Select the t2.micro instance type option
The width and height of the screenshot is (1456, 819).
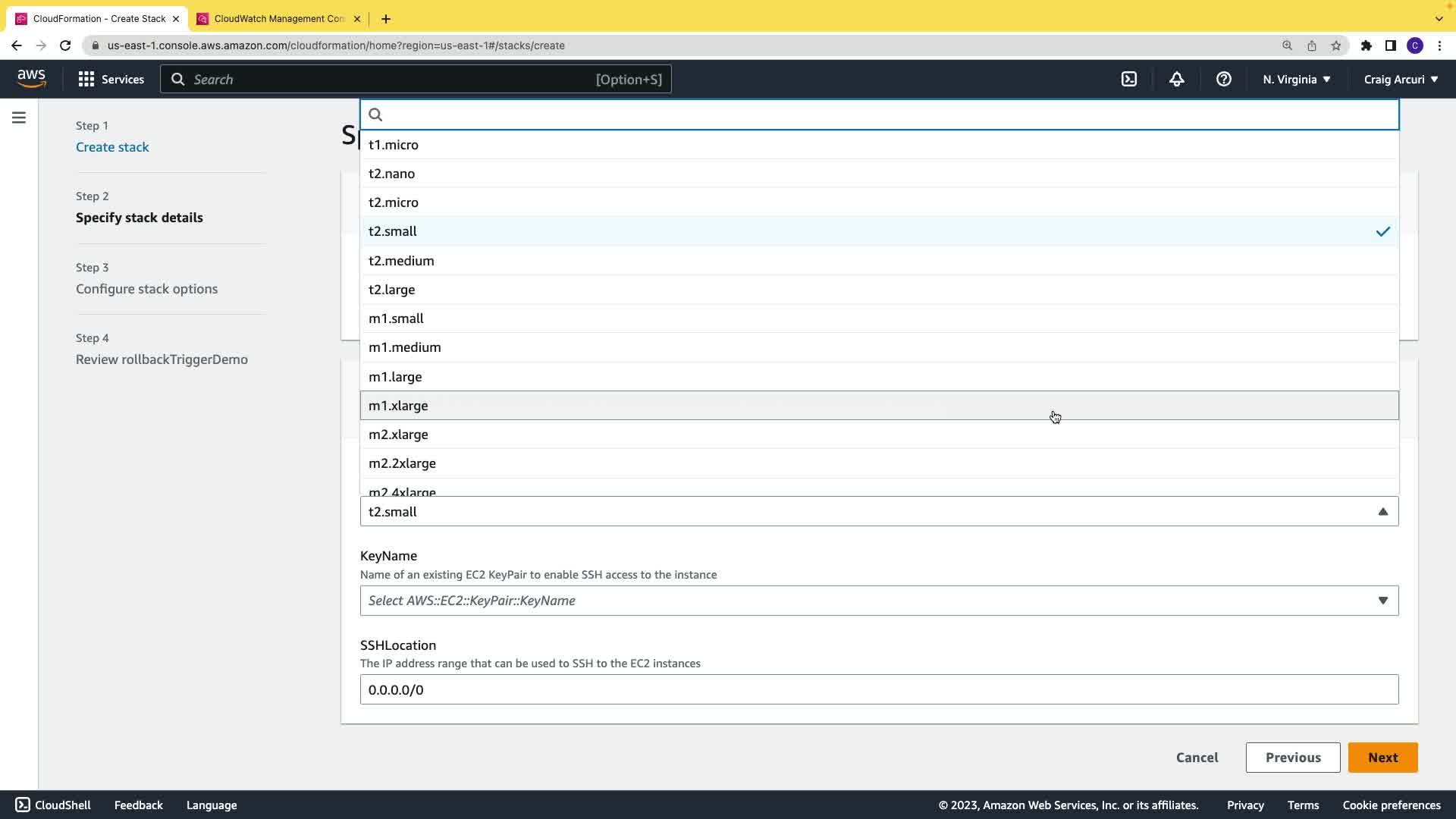click(x=394, y=202)
